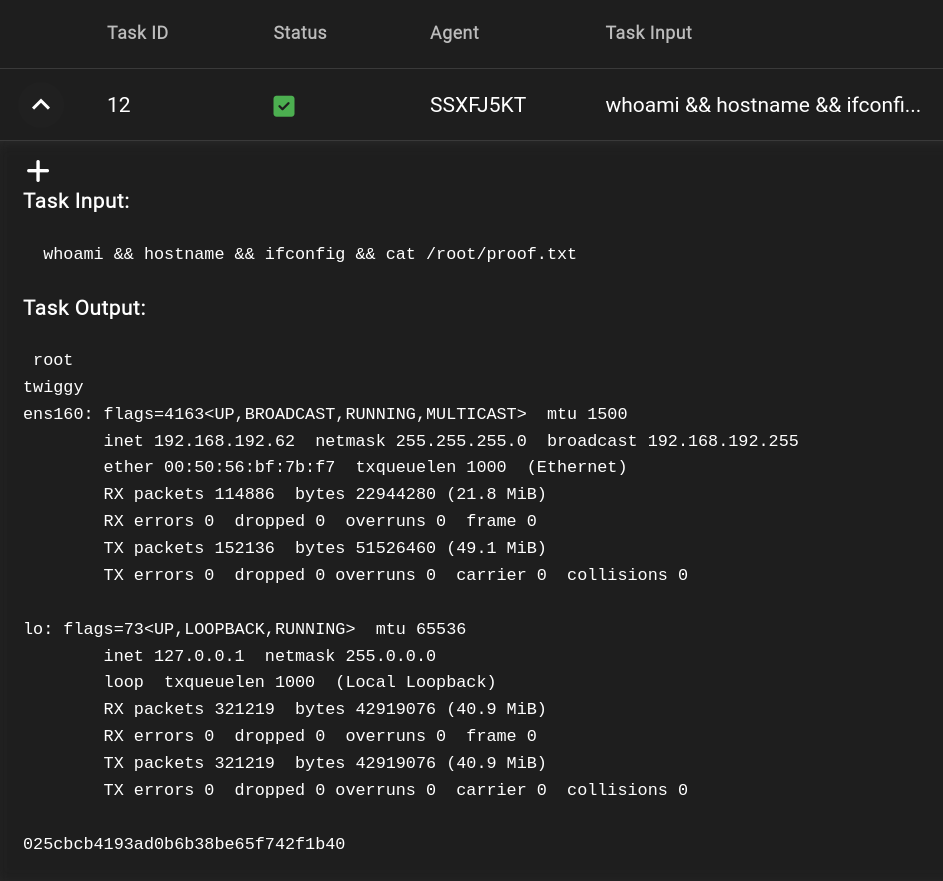
Task: Toggle Task 12's completed status checkbox
Action: [x=284, y=105]
